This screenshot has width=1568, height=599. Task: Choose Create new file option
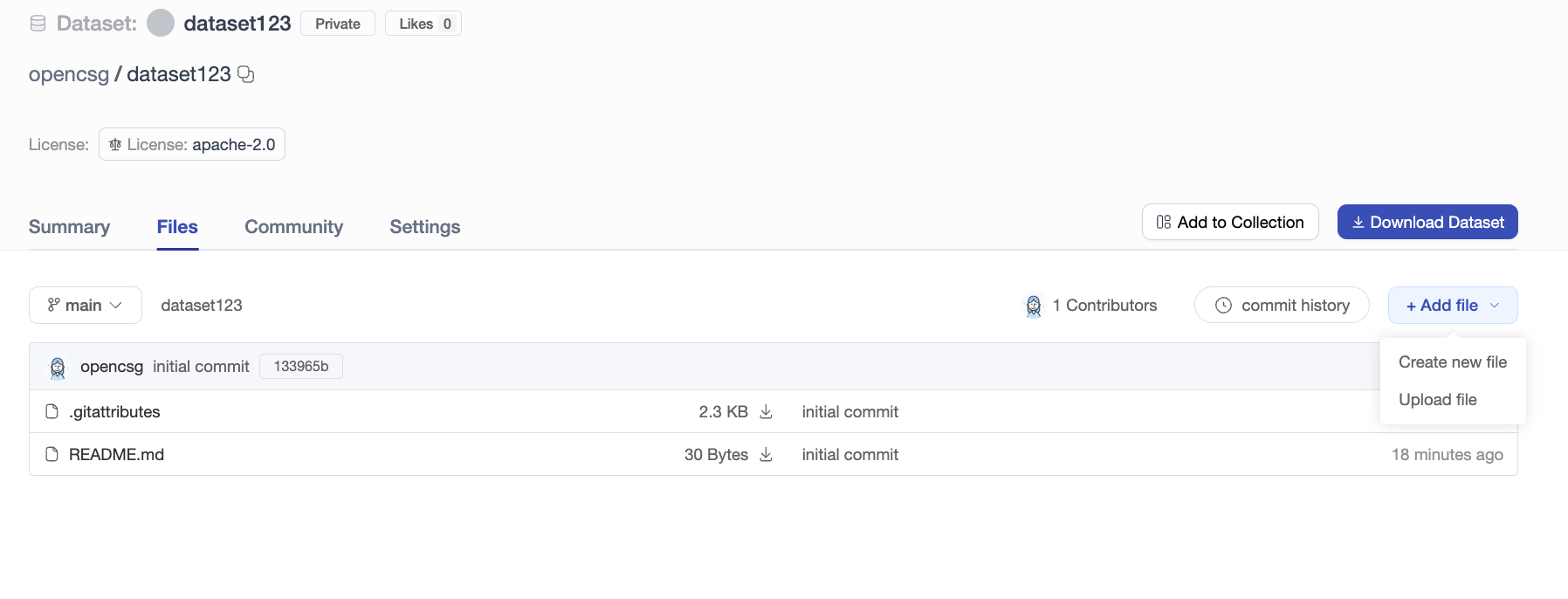tap(1453, 362)
